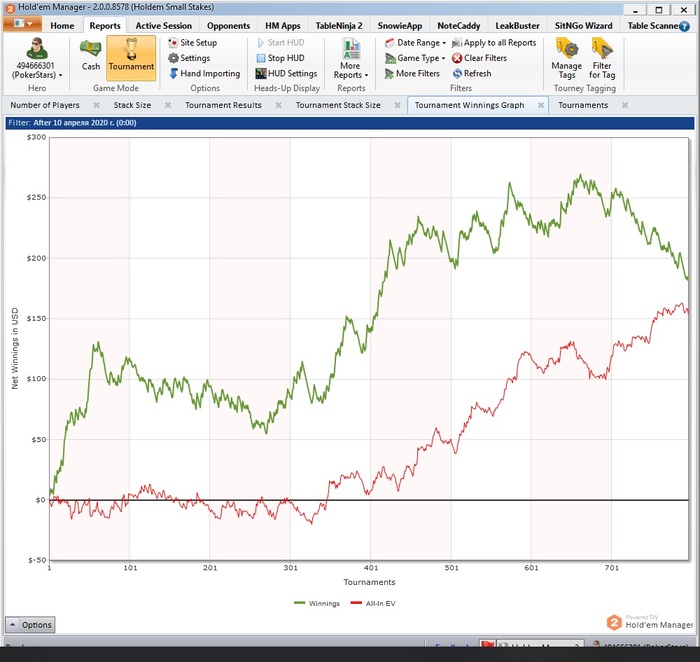Open the Home ribbon tab
Image resolution: width=700 pixels, height=662 pixels.
click(x=62, y=26)
